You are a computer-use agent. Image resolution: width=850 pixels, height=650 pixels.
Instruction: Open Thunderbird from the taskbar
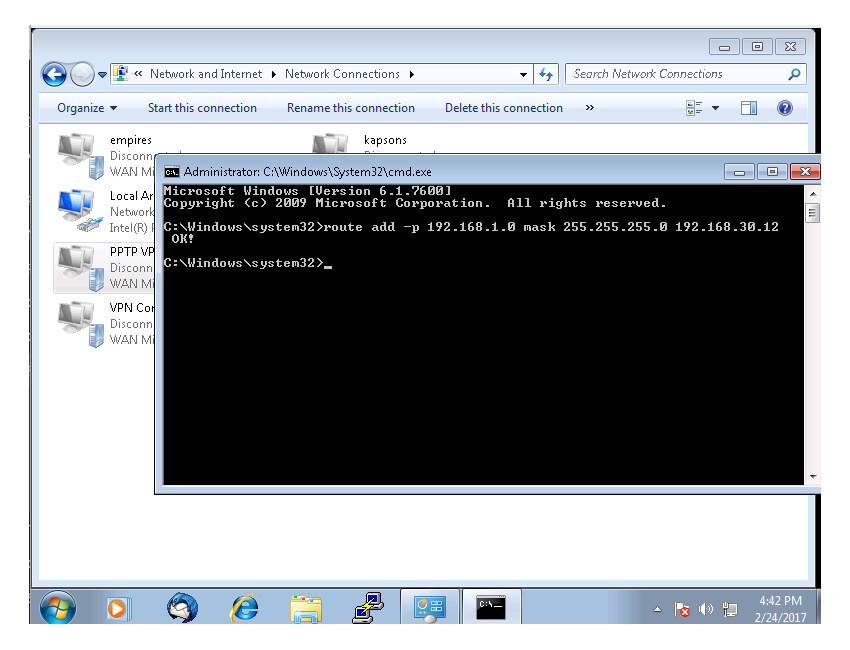click(x=182, y=607)
